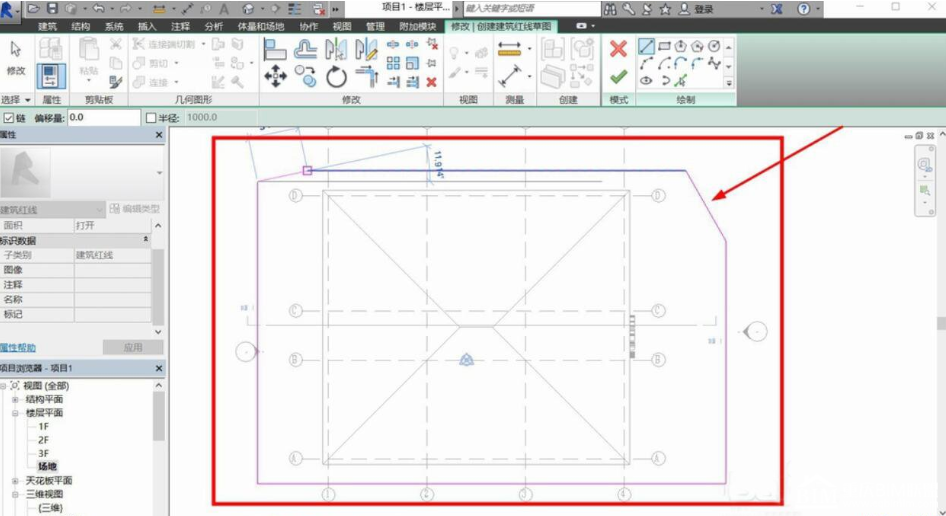946x516 pixels.
Task: Expand the 结构平面 tree node
Action: [15, 400]
